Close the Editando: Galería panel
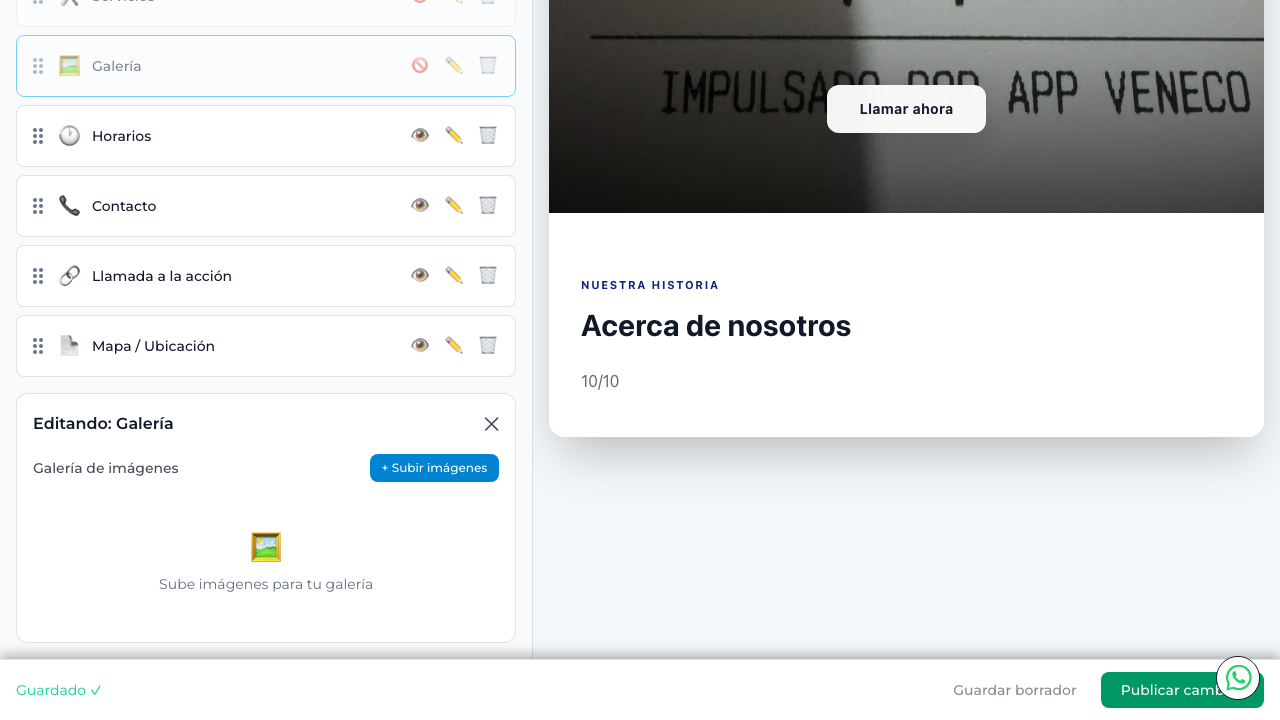 (491, 424)
